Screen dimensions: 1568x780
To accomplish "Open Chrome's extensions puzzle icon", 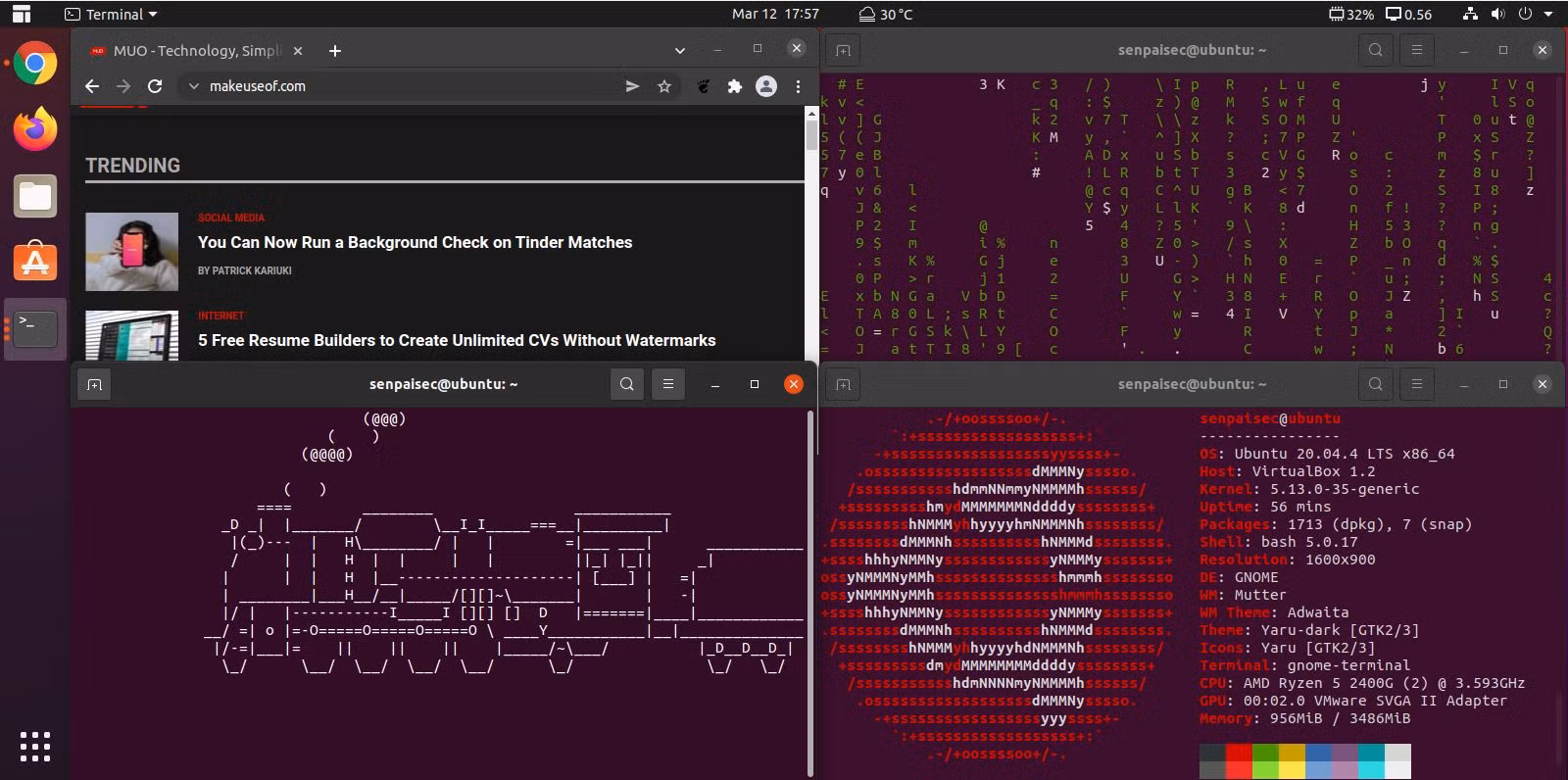I will (x=735, y=86).
